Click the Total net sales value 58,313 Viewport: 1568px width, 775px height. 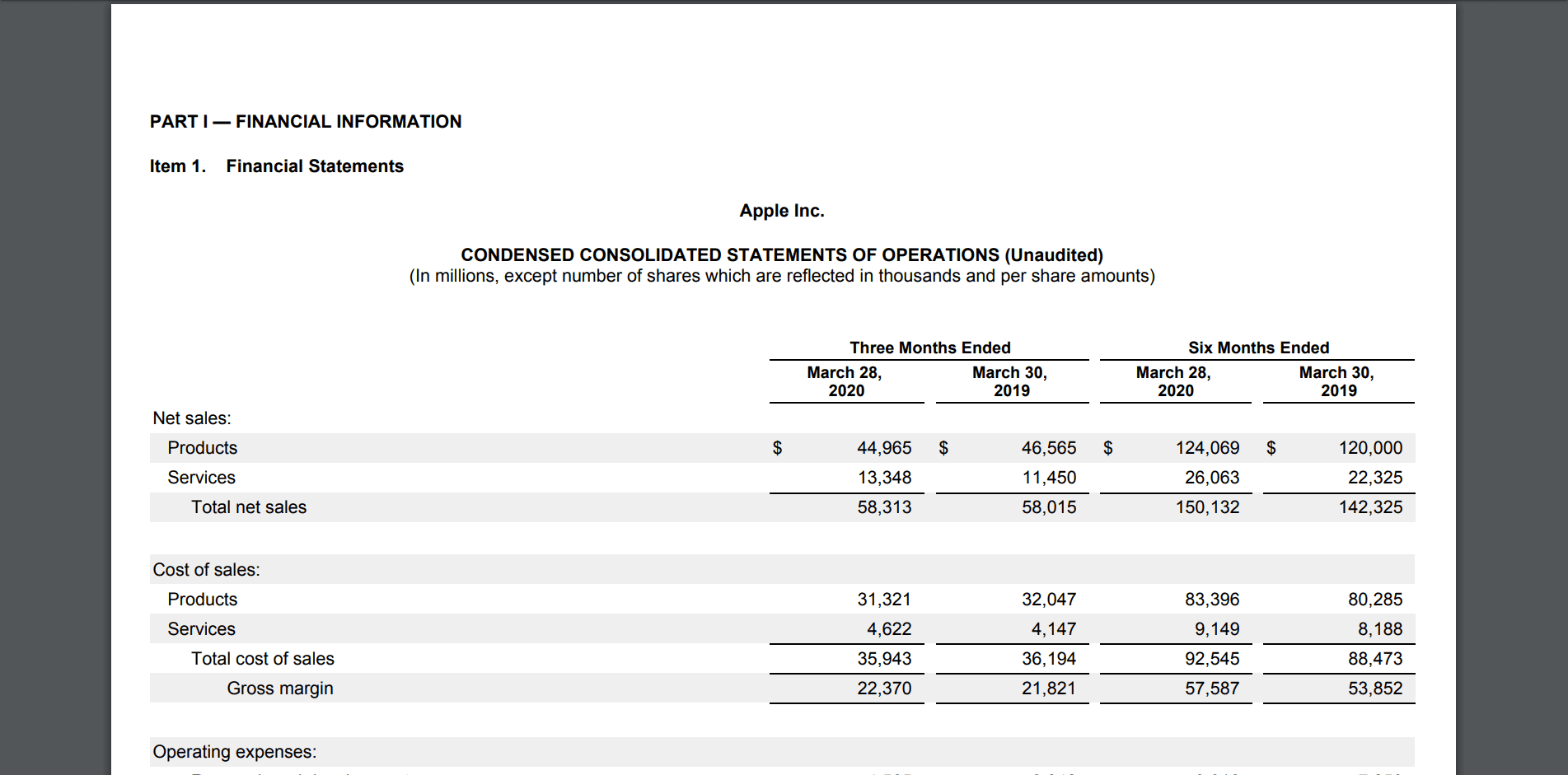click(884, 507)
